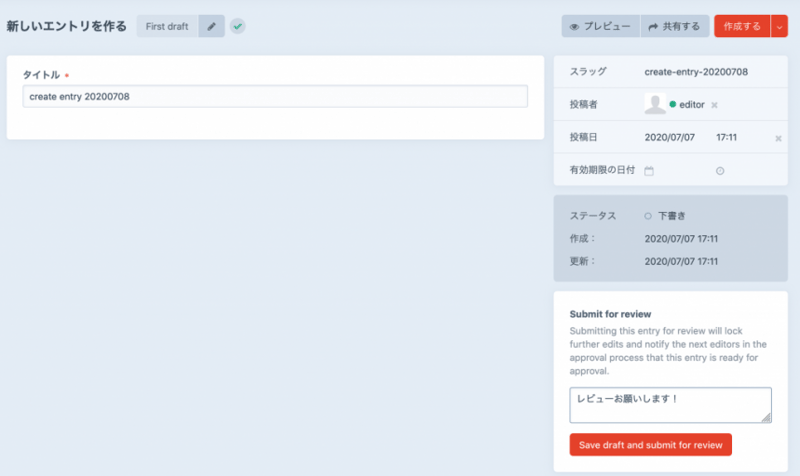Click the pencil edit icon beside First draft
Screen dimensions: 800x476
point(211,26)
